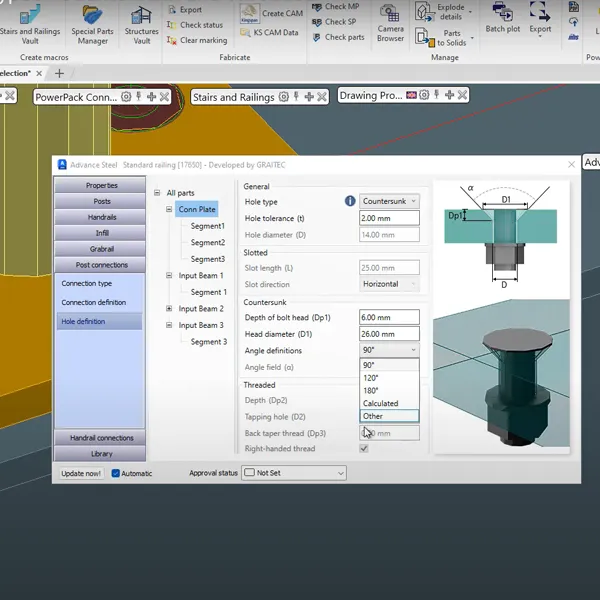Run Clear marking command
Image resolution: width=600 pixels, height=600 pixels.
pyautogui.click(x=197, y=40)
